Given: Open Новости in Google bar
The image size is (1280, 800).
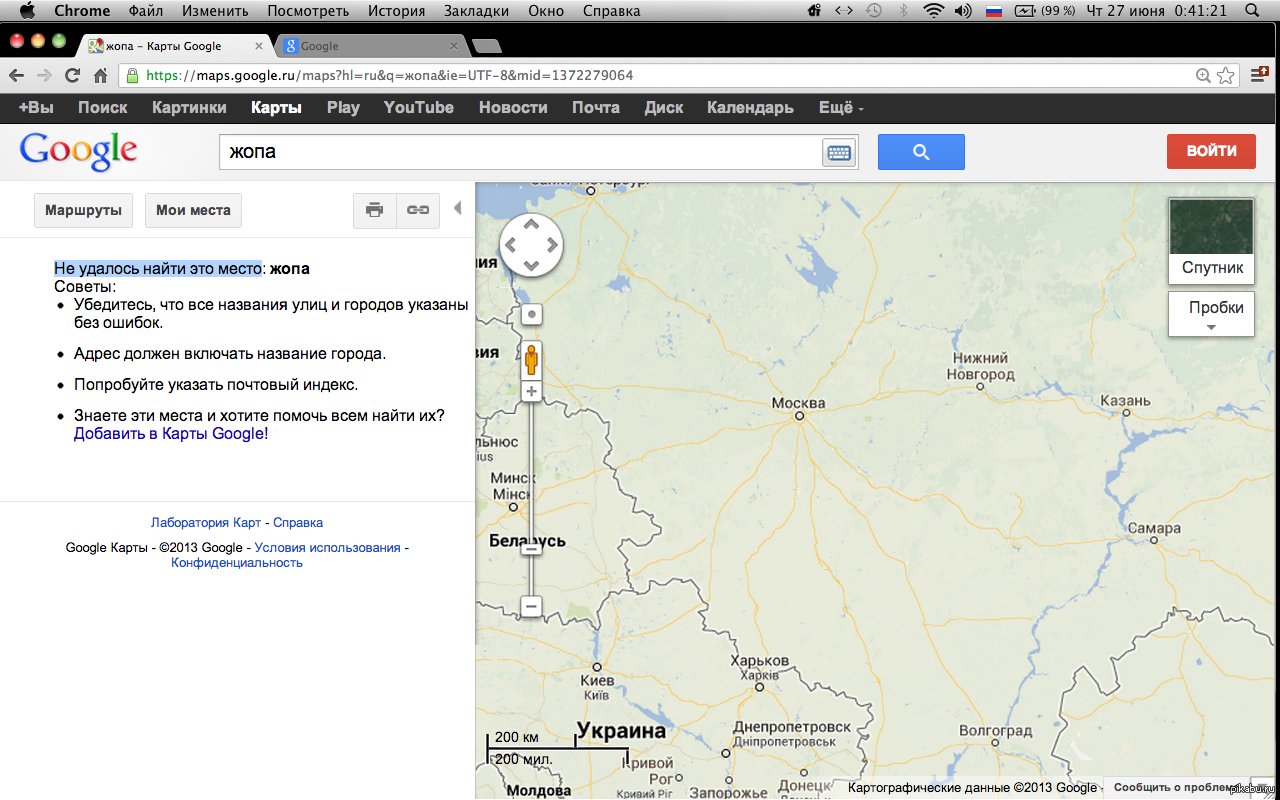Looking at the screenshot, I should (x=513, y=108).
